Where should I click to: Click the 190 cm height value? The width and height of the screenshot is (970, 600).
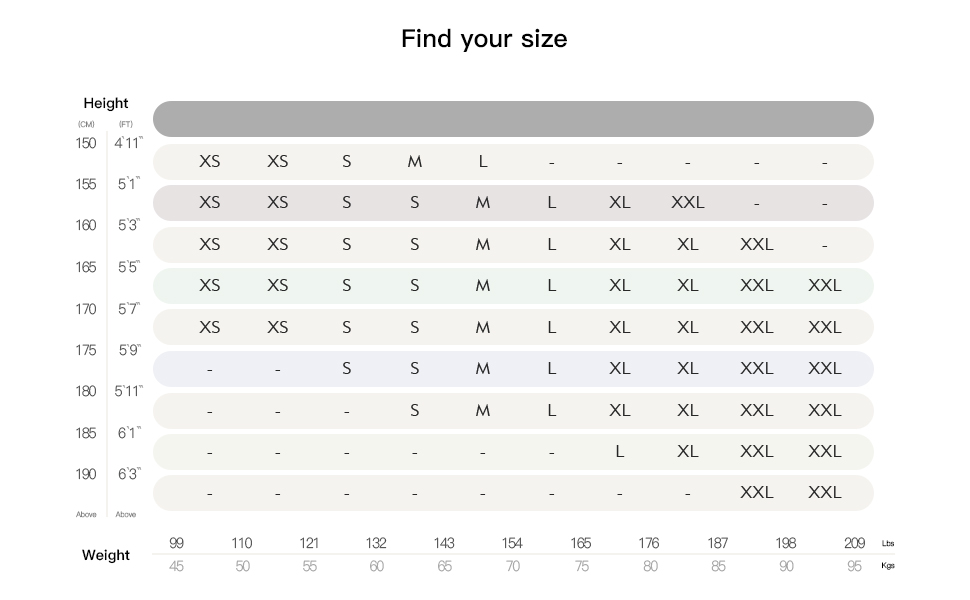coord(86,474)
